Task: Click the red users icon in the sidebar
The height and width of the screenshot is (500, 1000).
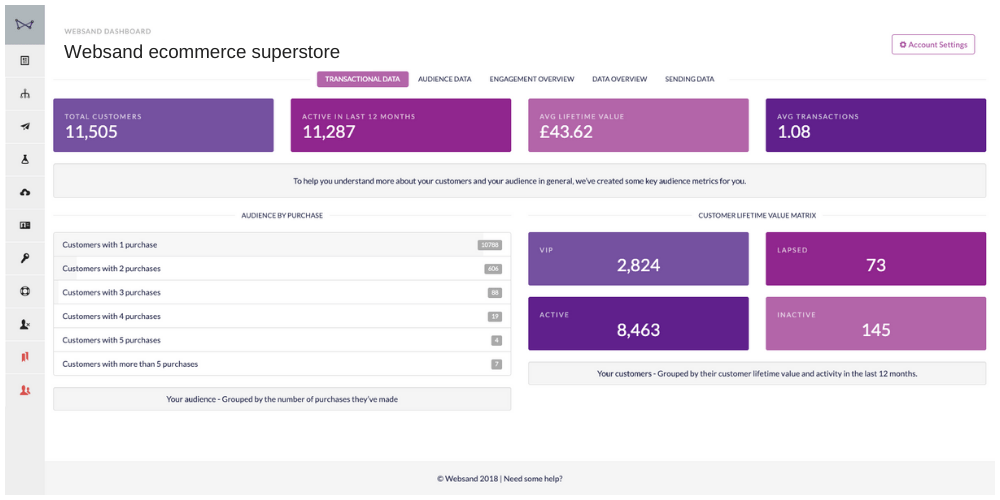Action: click(25, 390)
